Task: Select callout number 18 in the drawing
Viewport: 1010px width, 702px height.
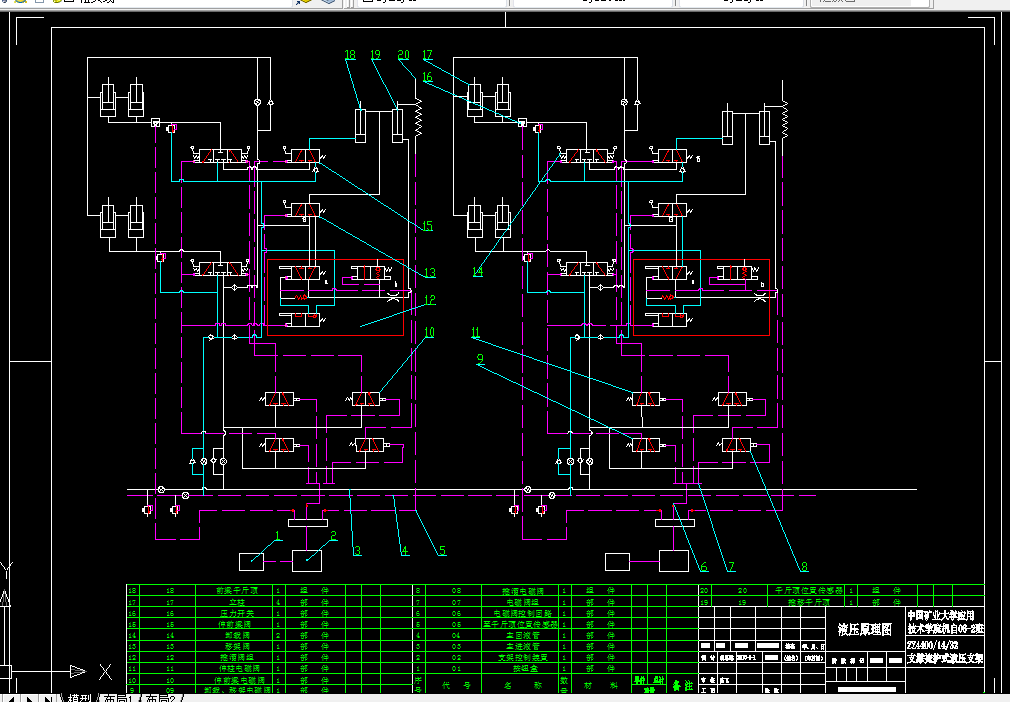Action: tap(350, 55)
